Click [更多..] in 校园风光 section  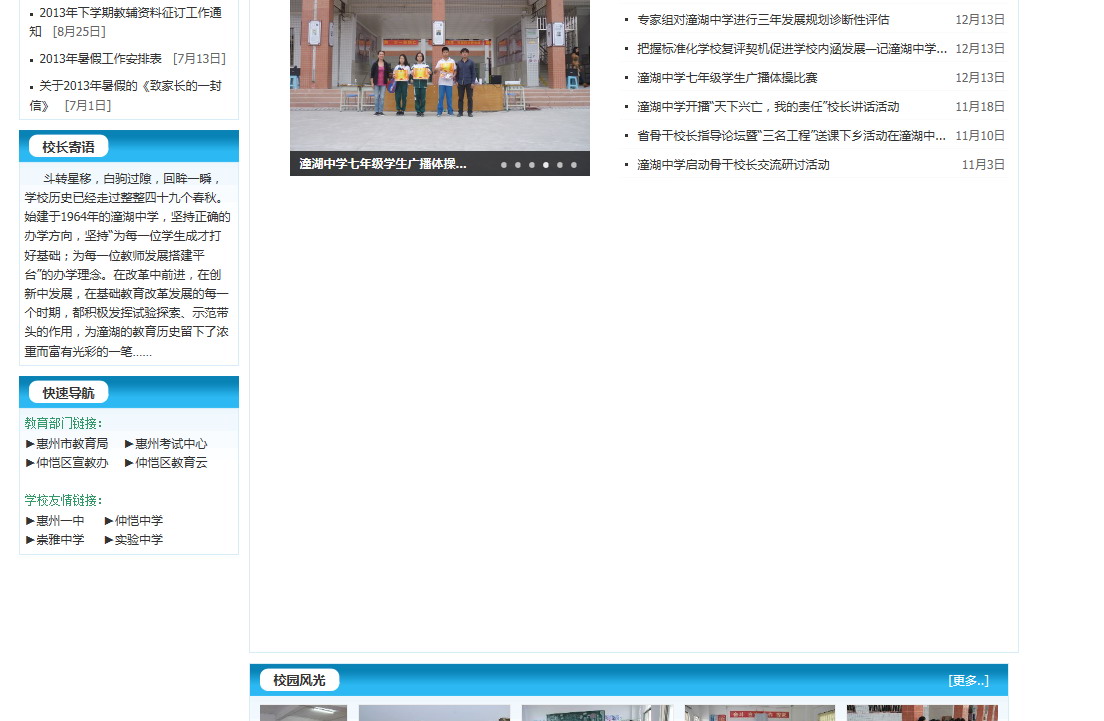[x=968, y=681]
